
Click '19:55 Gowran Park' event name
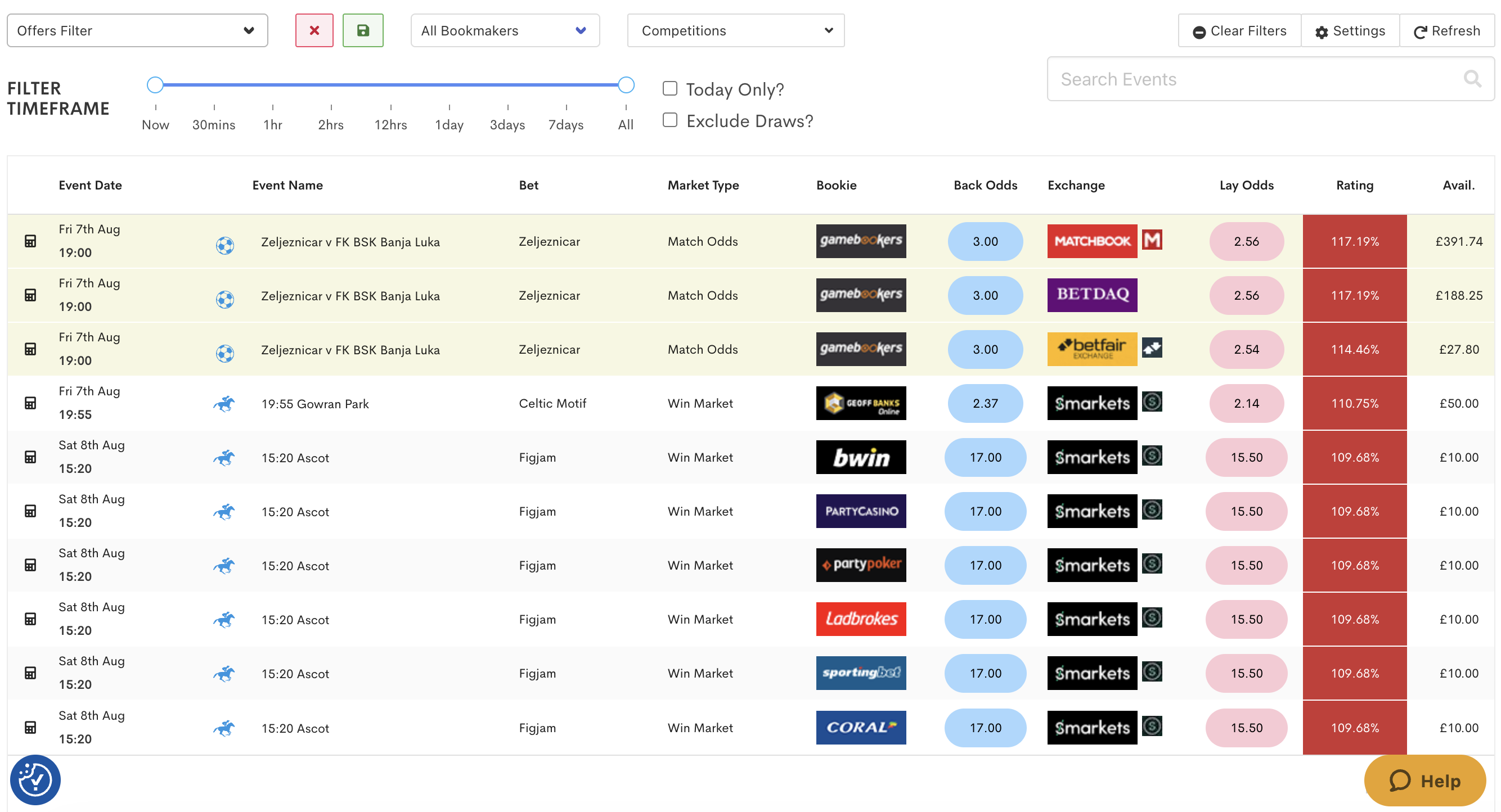point(315,404)
